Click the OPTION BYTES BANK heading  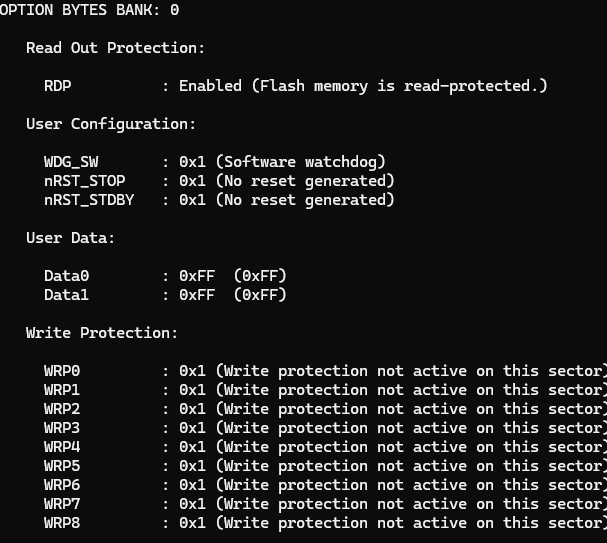[90, 10]
